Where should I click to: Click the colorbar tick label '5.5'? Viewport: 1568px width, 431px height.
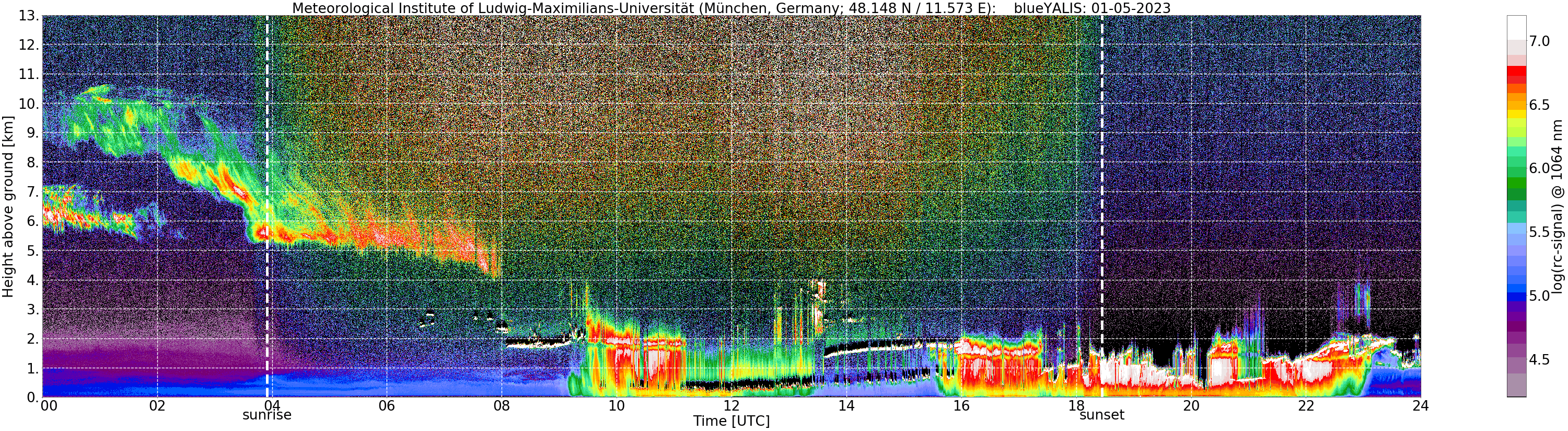click(1539, 232)
